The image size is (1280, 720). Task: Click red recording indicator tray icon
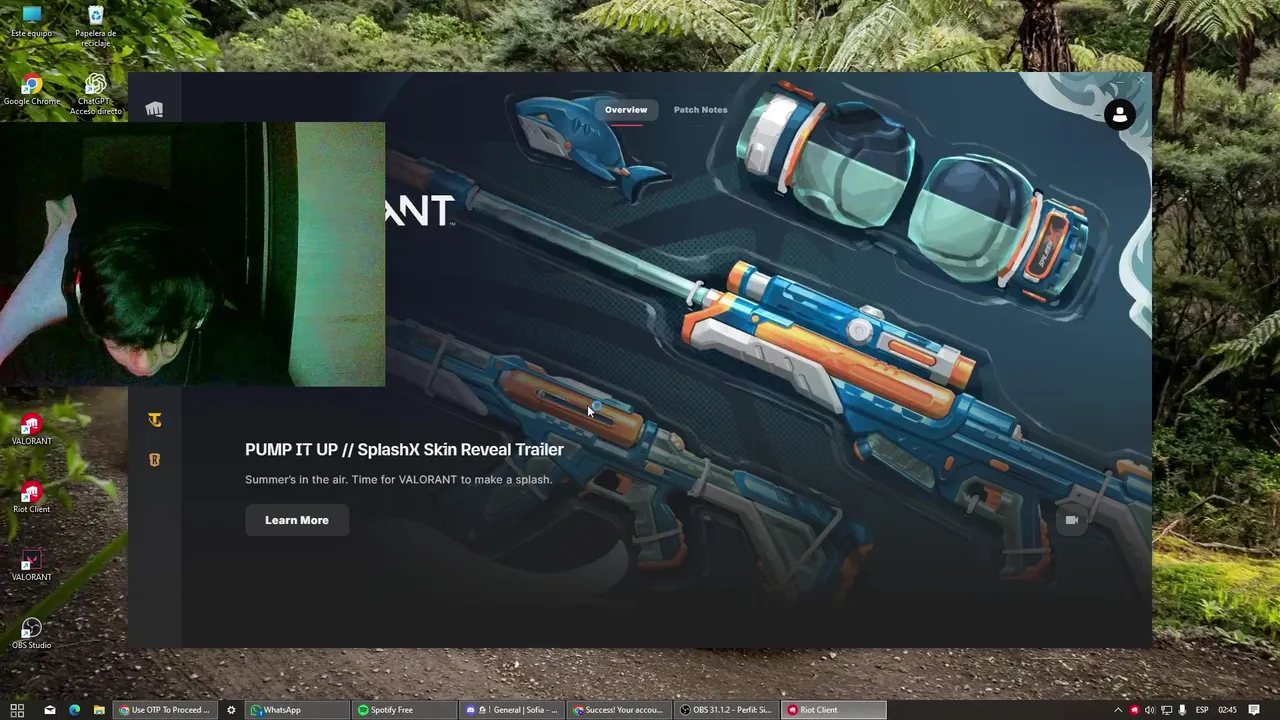coord(1134,710)
